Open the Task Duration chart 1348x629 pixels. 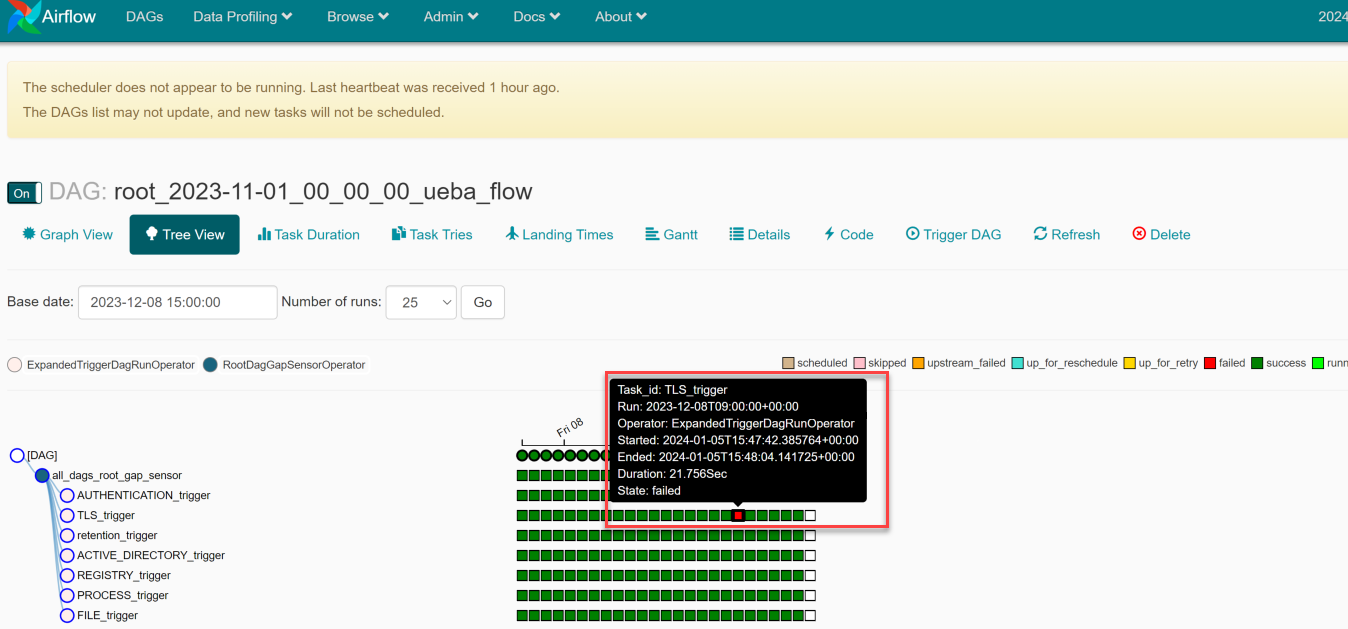(x=308, y=235)
